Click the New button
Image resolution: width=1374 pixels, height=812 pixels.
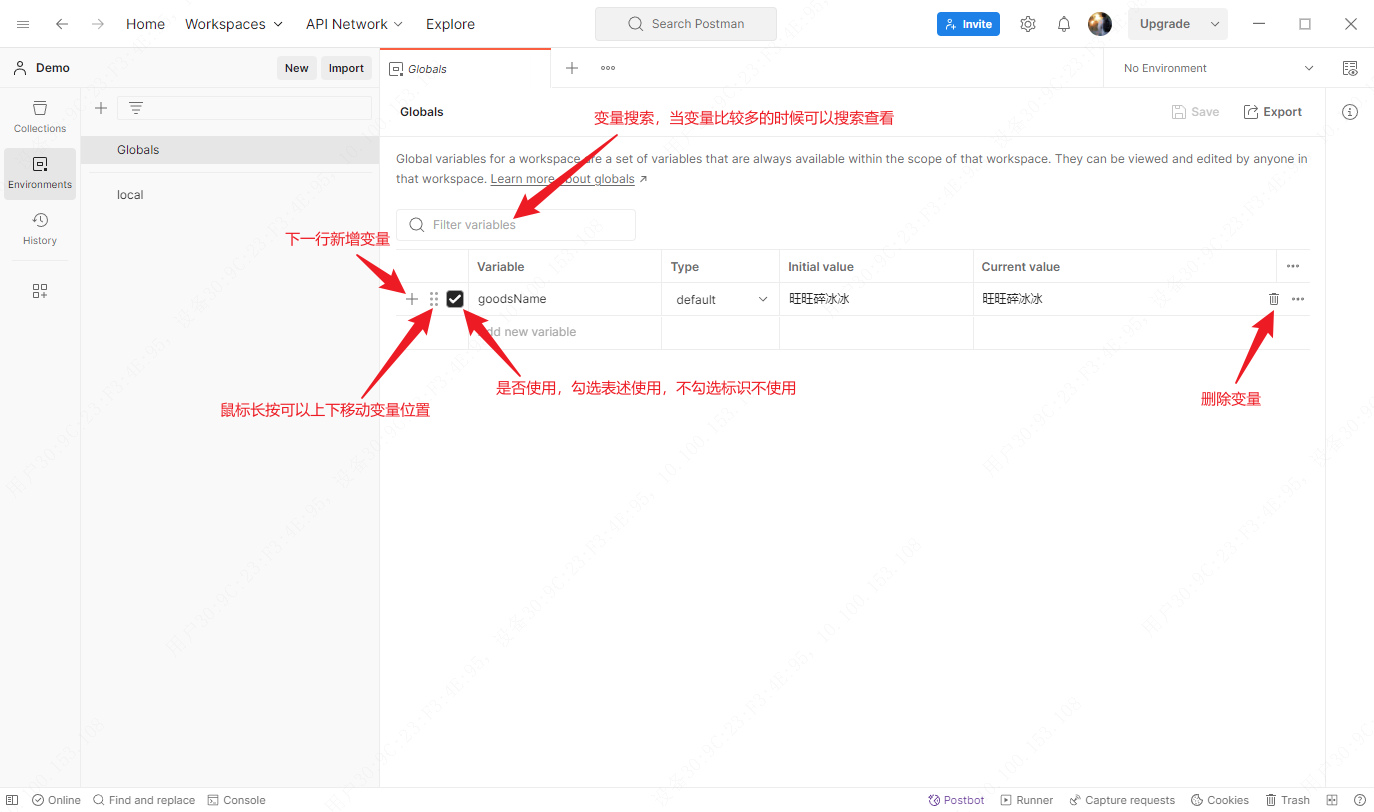tap(297, 68)
